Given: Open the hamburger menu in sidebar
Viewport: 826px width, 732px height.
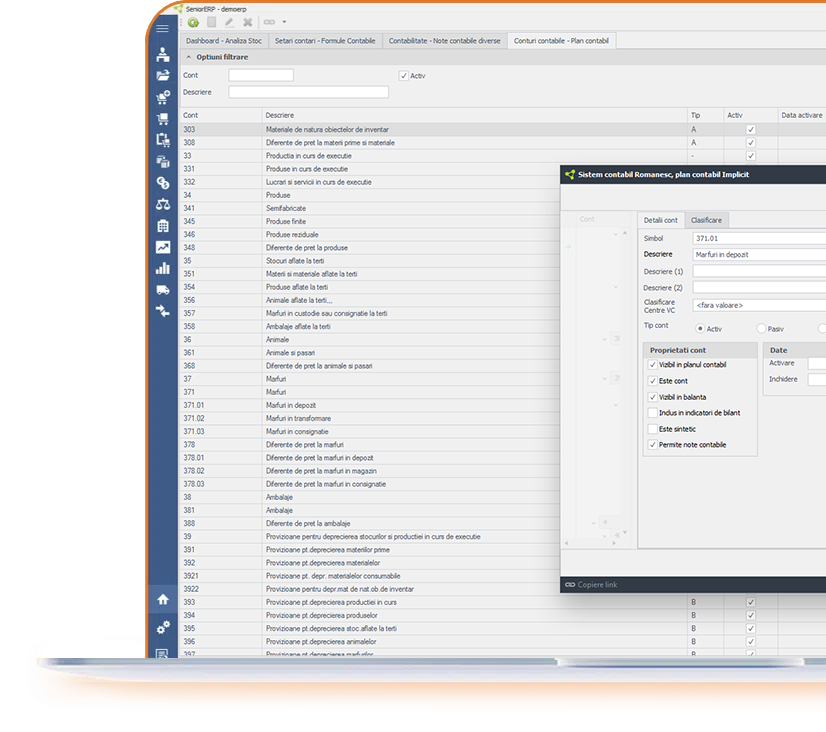Looking at the screenshot, I should coord(162,28).
